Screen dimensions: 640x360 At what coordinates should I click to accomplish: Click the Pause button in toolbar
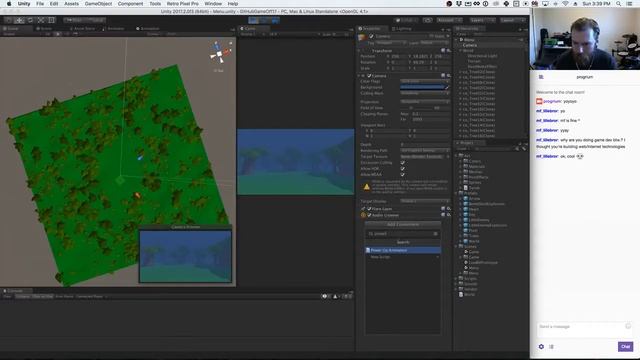coord(264,20)
